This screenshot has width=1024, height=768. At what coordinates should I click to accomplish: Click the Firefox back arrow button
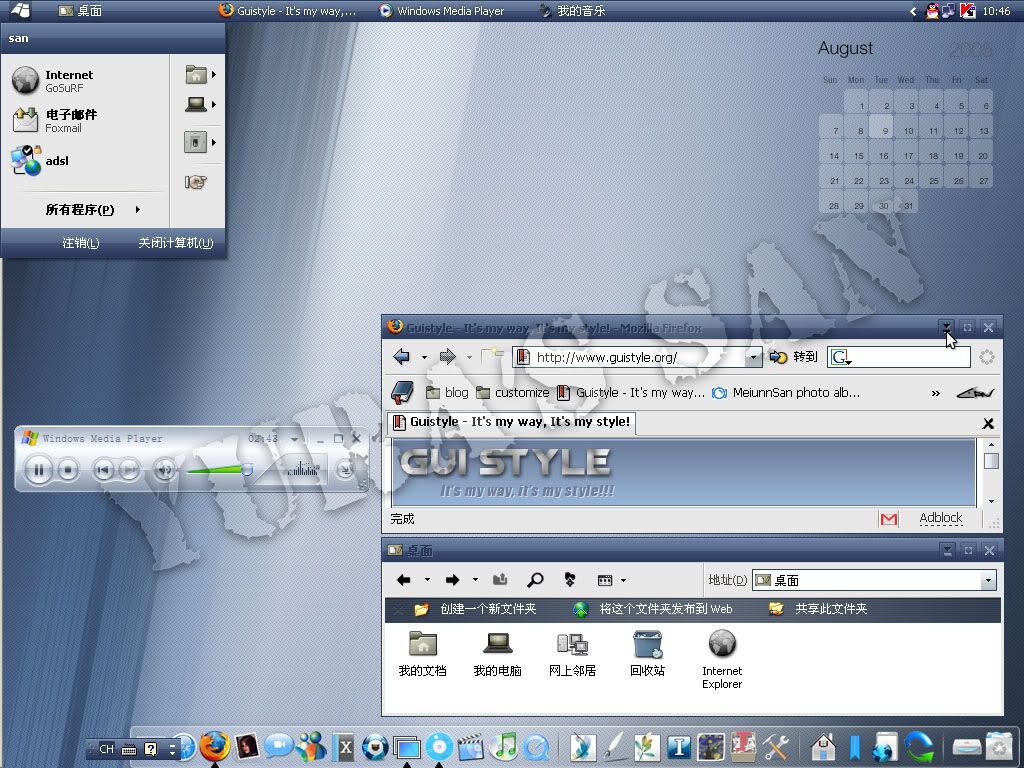pyautogui.click(x=401, y=357)
